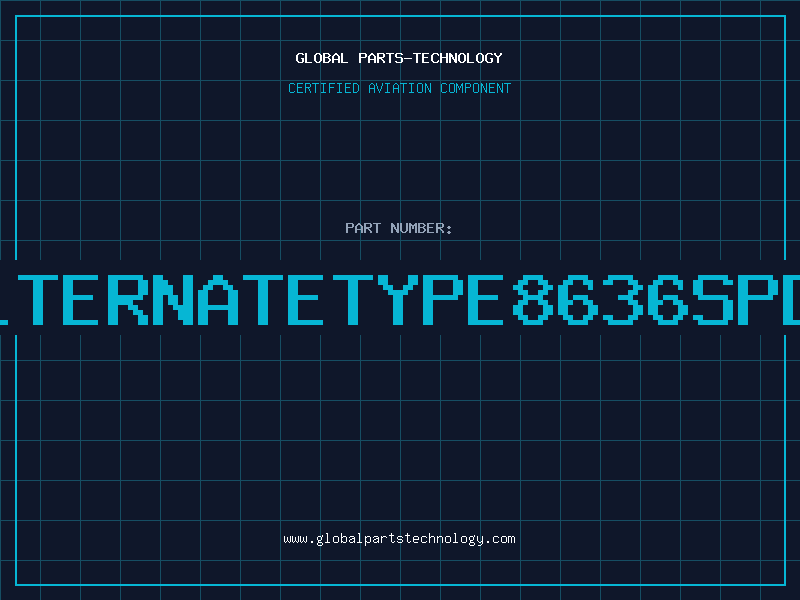This screenshot has height=600, width=800.
Task: Select the CERTIFIED AVIATION COMPONENT subtitle
Action: (x=399, y=88)
